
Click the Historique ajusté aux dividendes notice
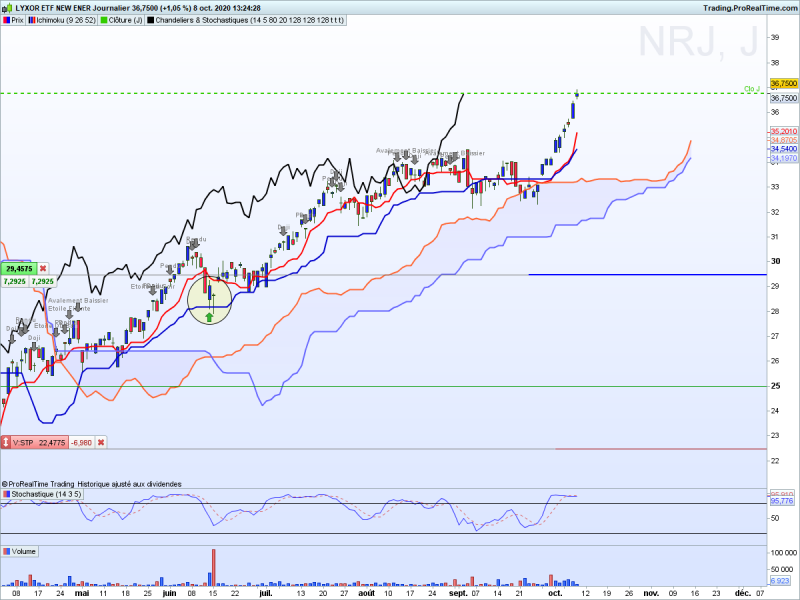[130, 484]
